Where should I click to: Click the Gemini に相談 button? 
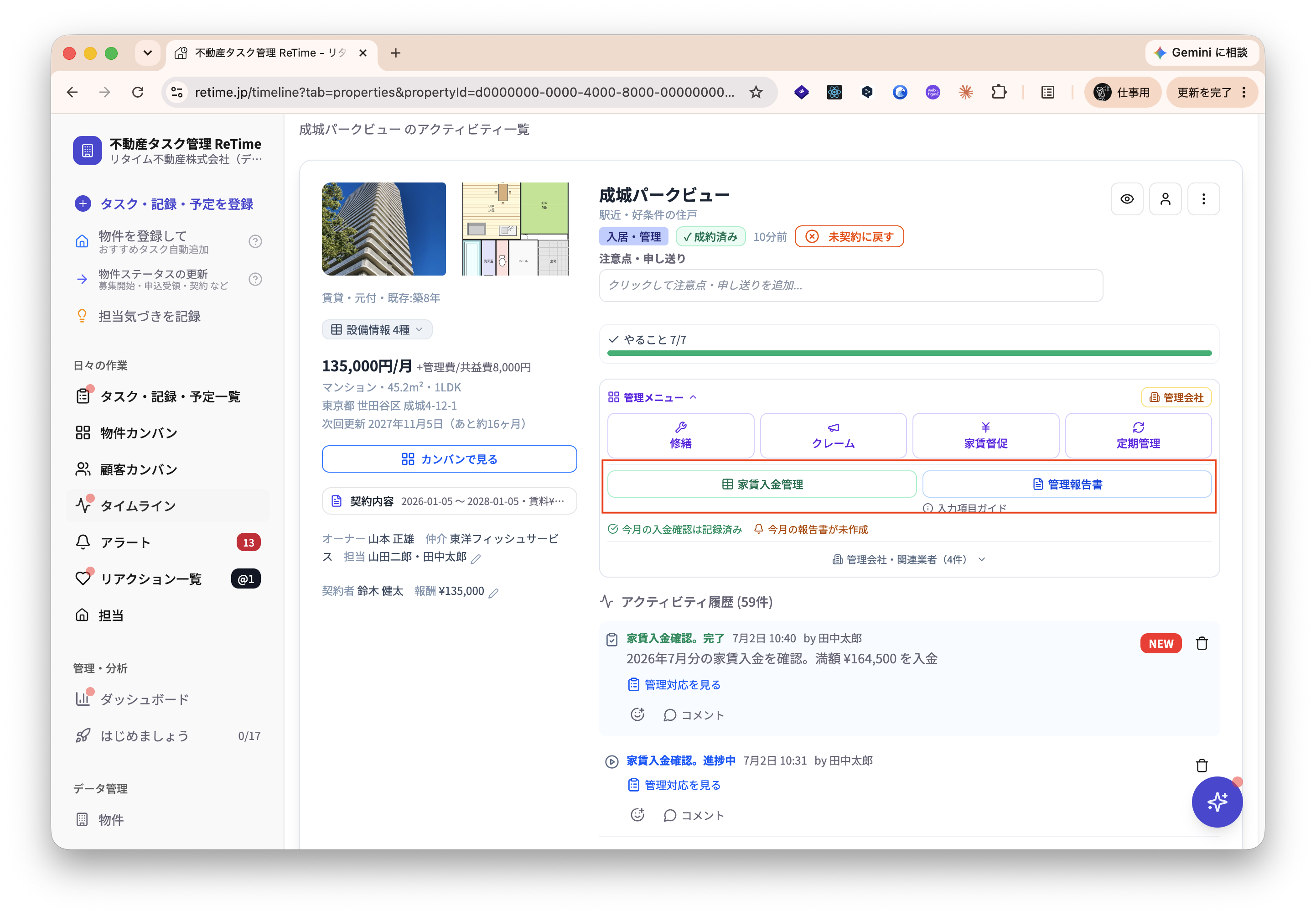click(1202, 53)
